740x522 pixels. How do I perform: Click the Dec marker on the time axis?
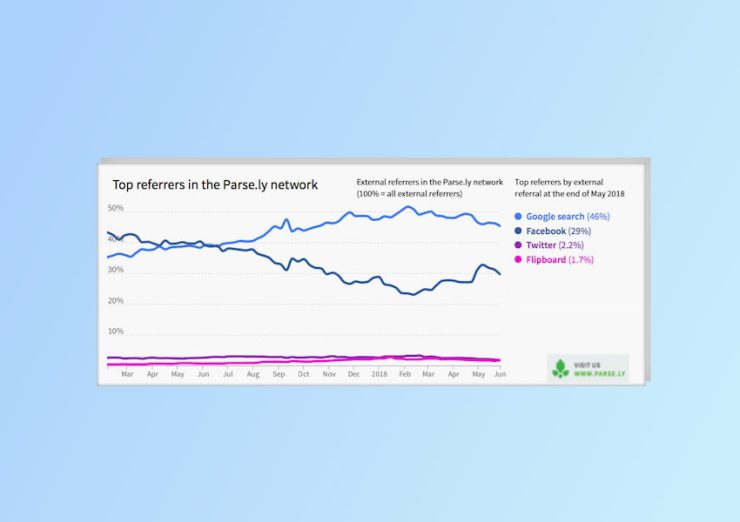pyautogui.click(x=354, y=374)
